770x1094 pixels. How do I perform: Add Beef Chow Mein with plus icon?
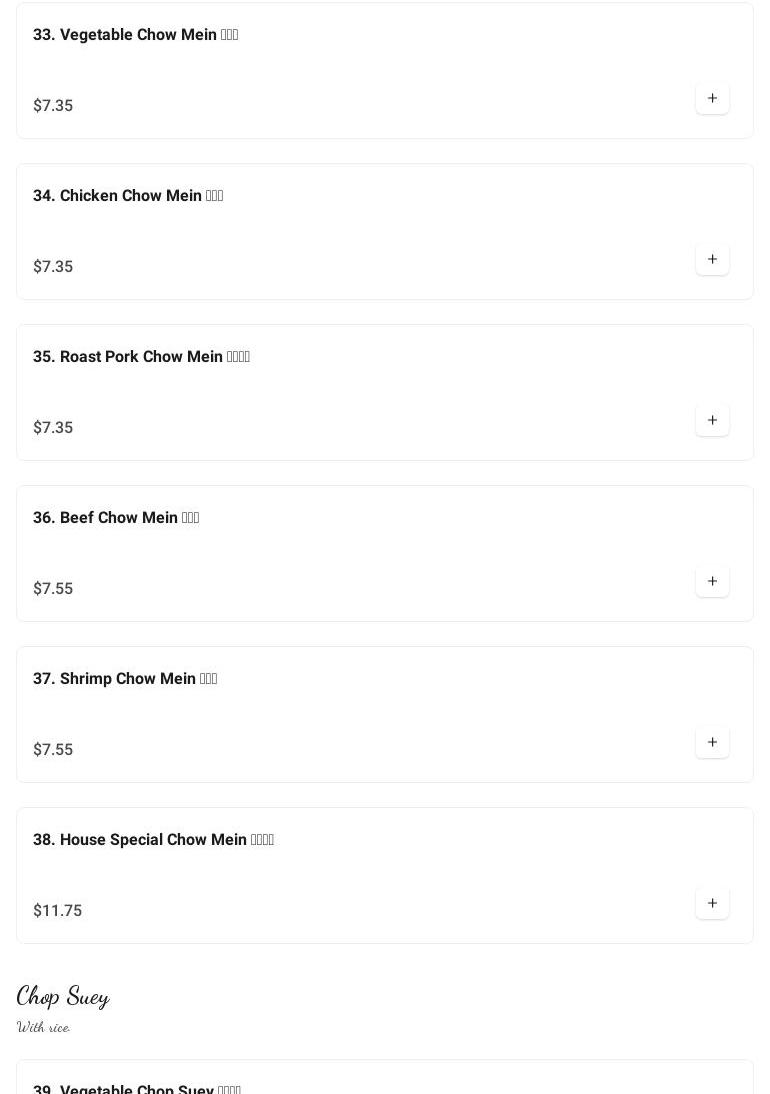(x=712, y=581)
